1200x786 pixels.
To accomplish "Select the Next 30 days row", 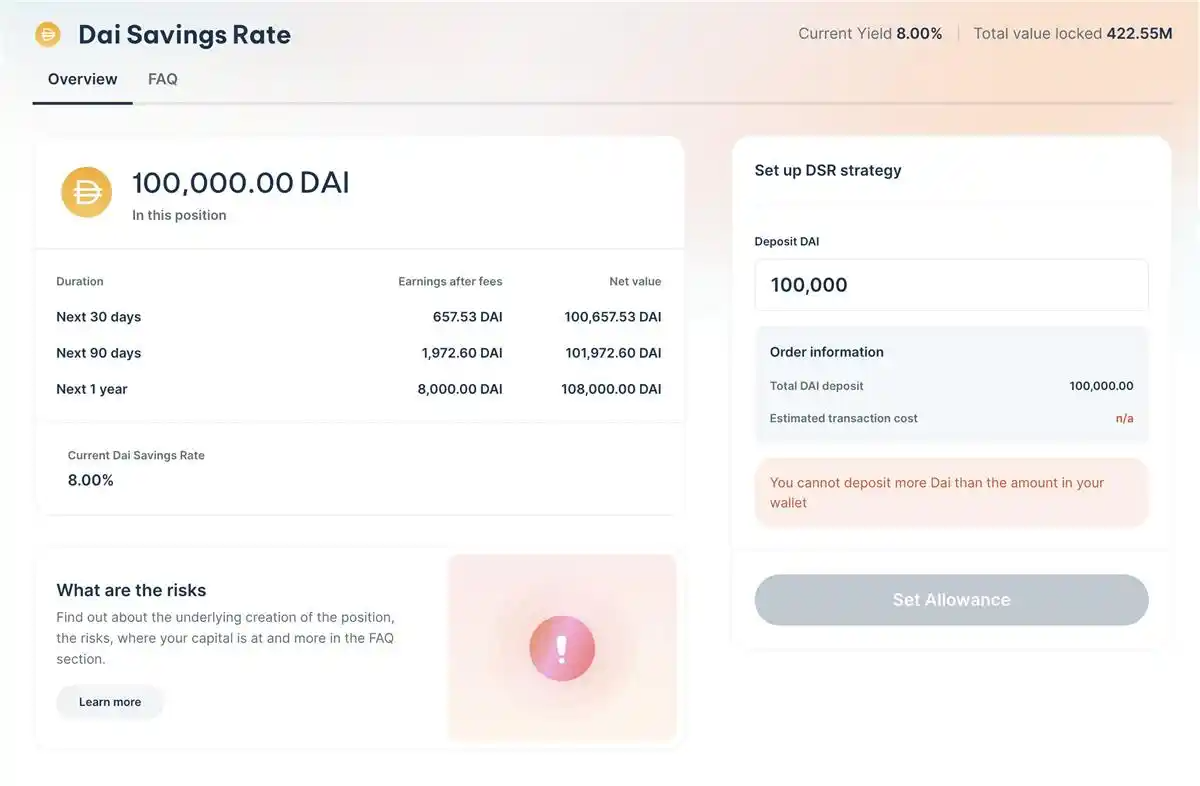I will point(358,317).
